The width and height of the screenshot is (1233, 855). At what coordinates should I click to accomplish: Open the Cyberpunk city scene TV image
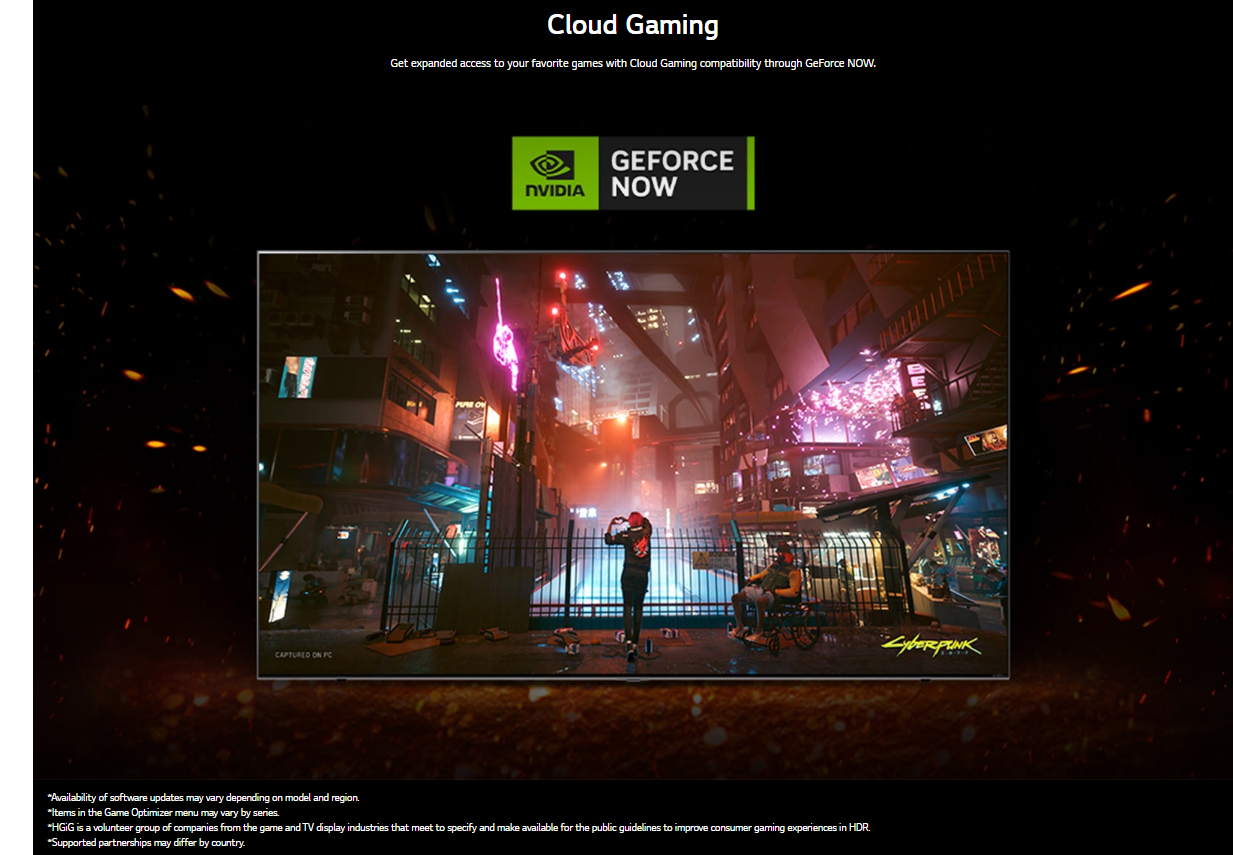click(x=633, y=465)
